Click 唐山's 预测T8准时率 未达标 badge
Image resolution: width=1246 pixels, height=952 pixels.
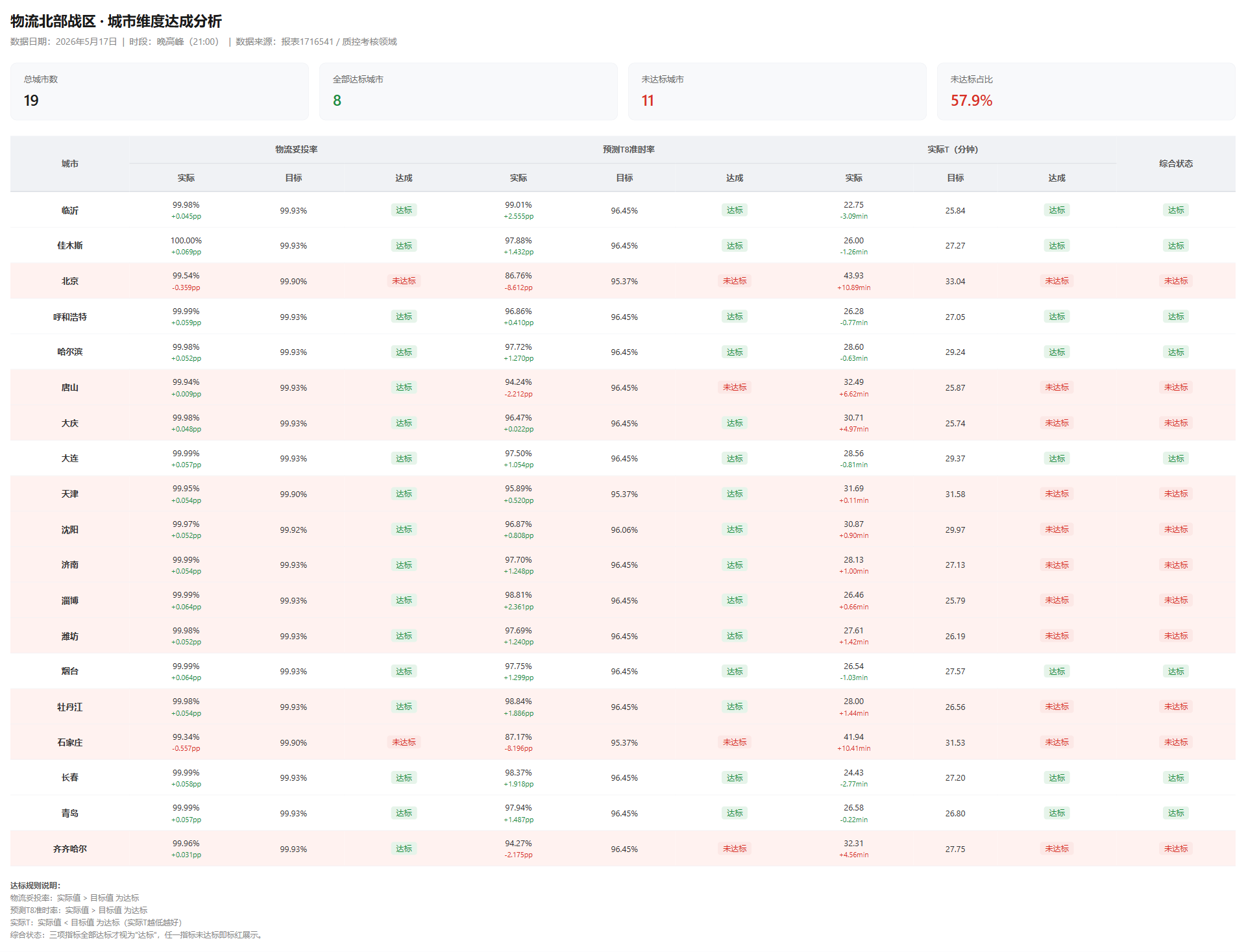tap(735, 387)
